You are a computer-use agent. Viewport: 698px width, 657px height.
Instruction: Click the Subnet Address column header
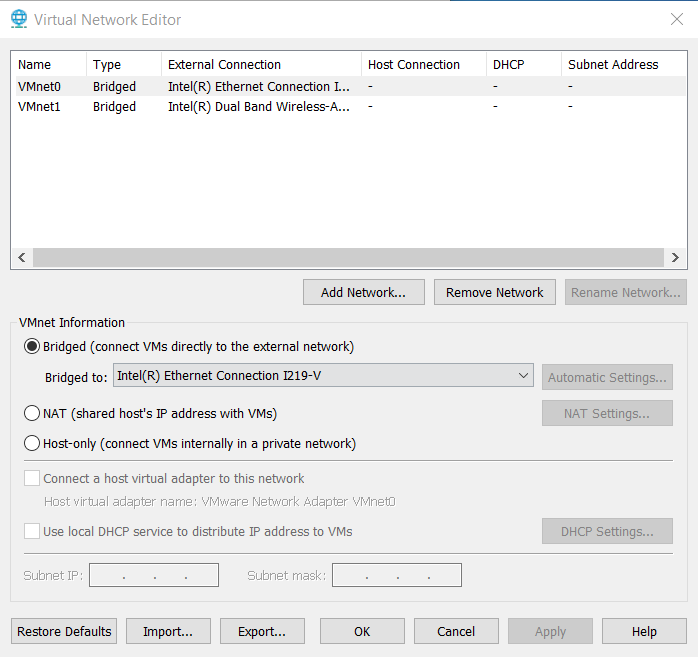click(x=624, y=65)
